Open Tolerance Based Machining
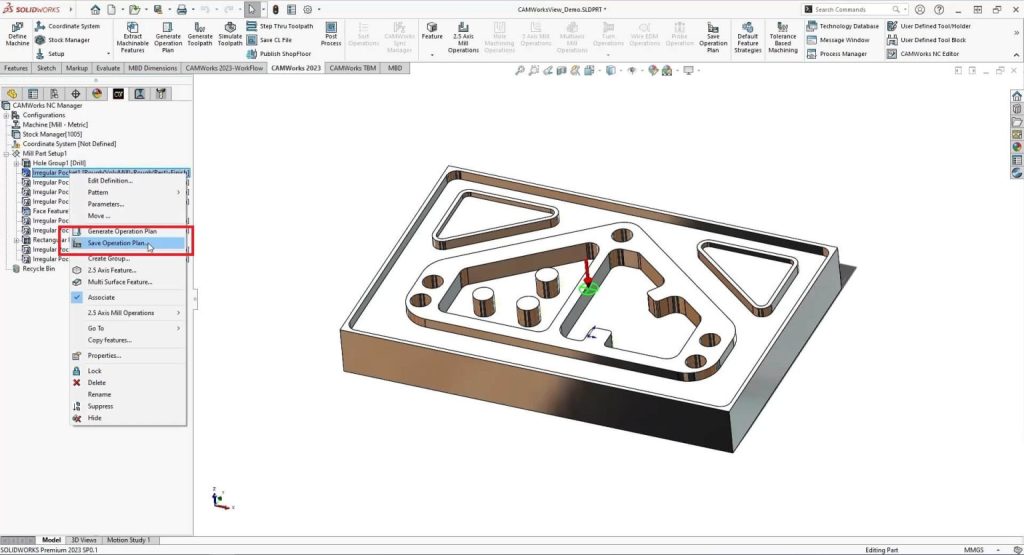The image size is (1024, 555). (x=783, y=37)
